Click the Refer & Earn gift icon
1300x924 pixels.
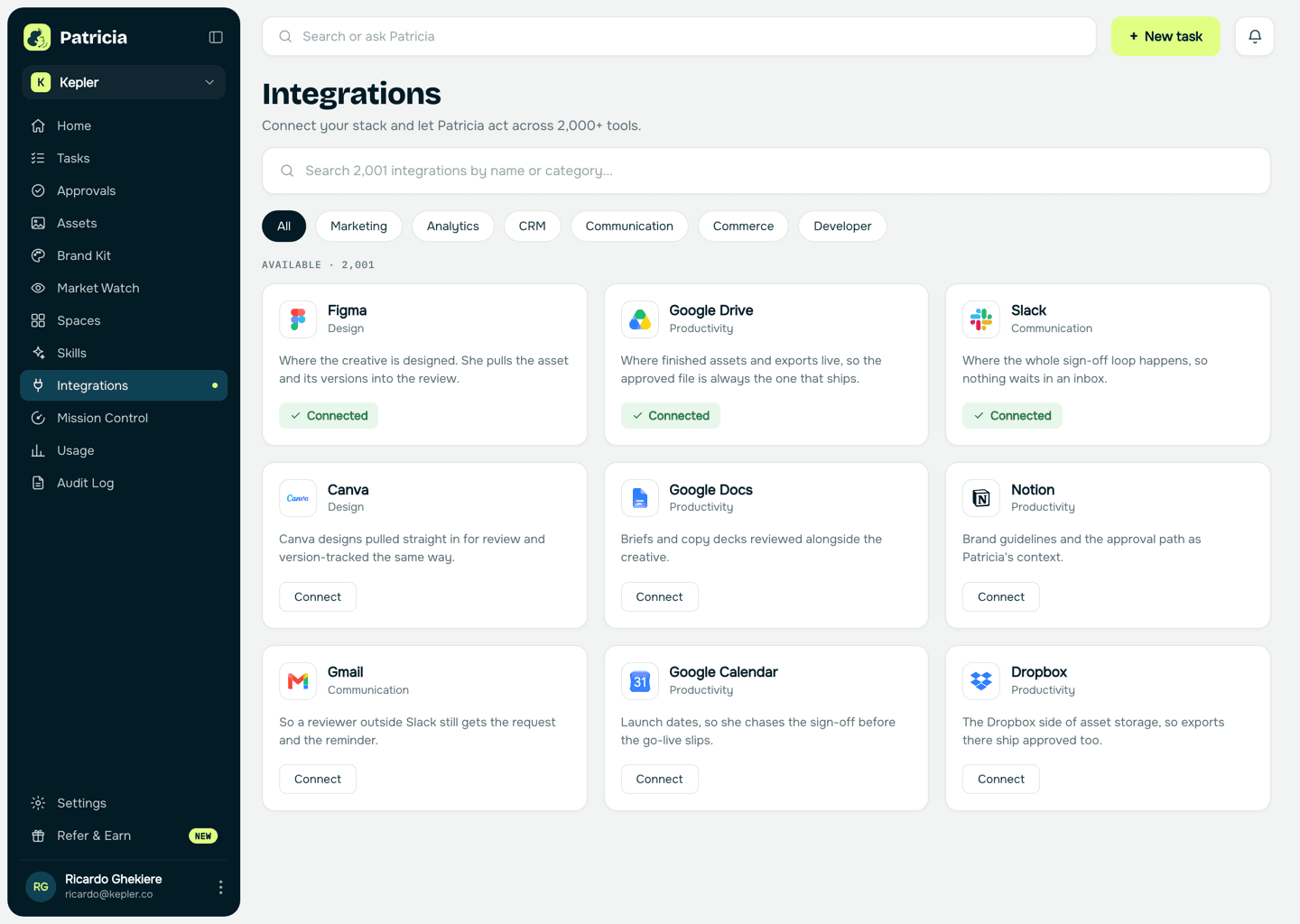coord(38,836)
